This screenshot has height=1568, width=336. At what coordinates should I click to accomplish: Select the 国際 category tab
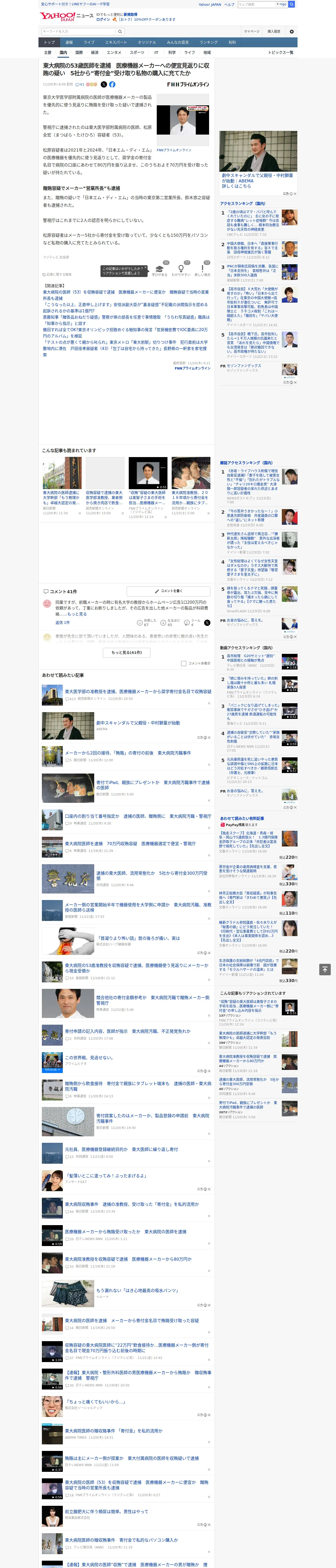[x=79, y=52]
